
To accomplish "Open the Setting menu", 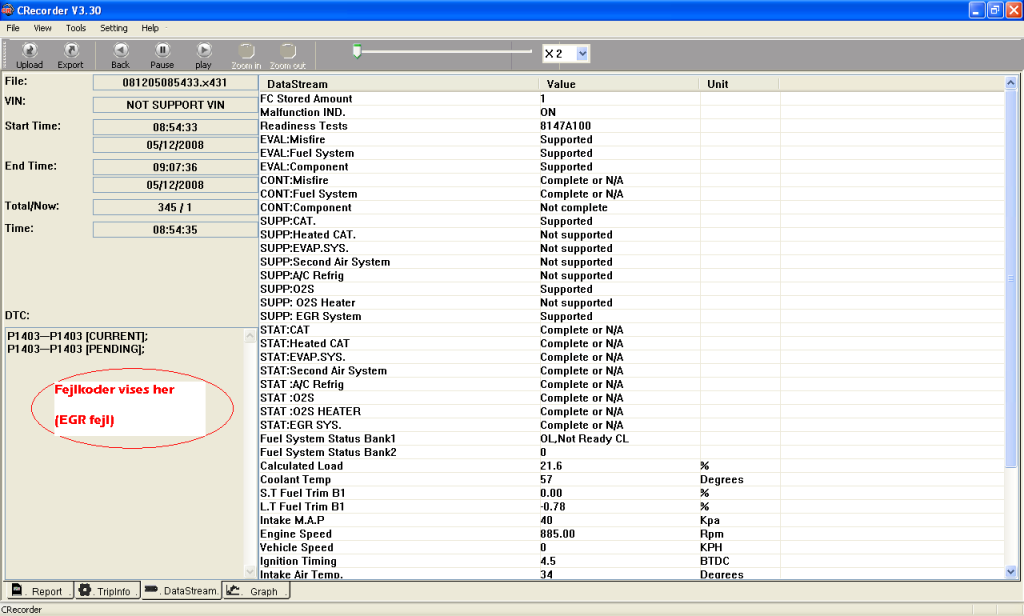I will click(x=113, y=28).
